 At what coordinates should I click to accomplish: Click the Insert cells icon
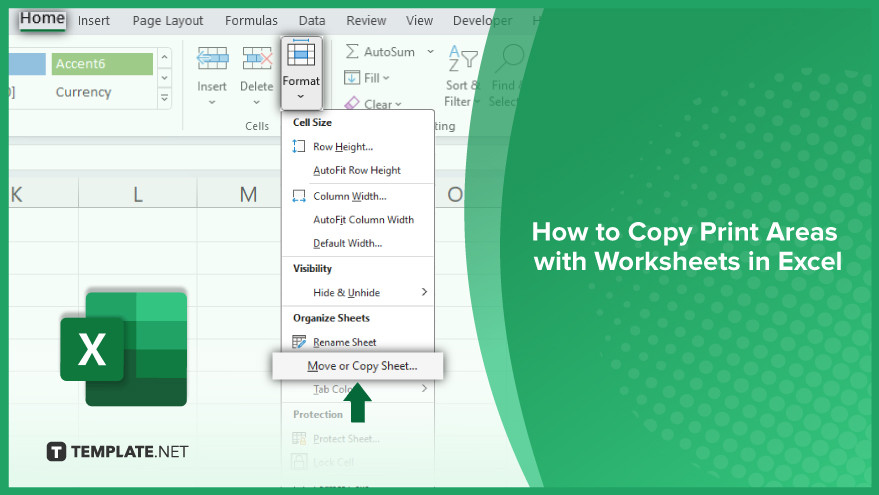pyautogui.click(x=212, y=58)
